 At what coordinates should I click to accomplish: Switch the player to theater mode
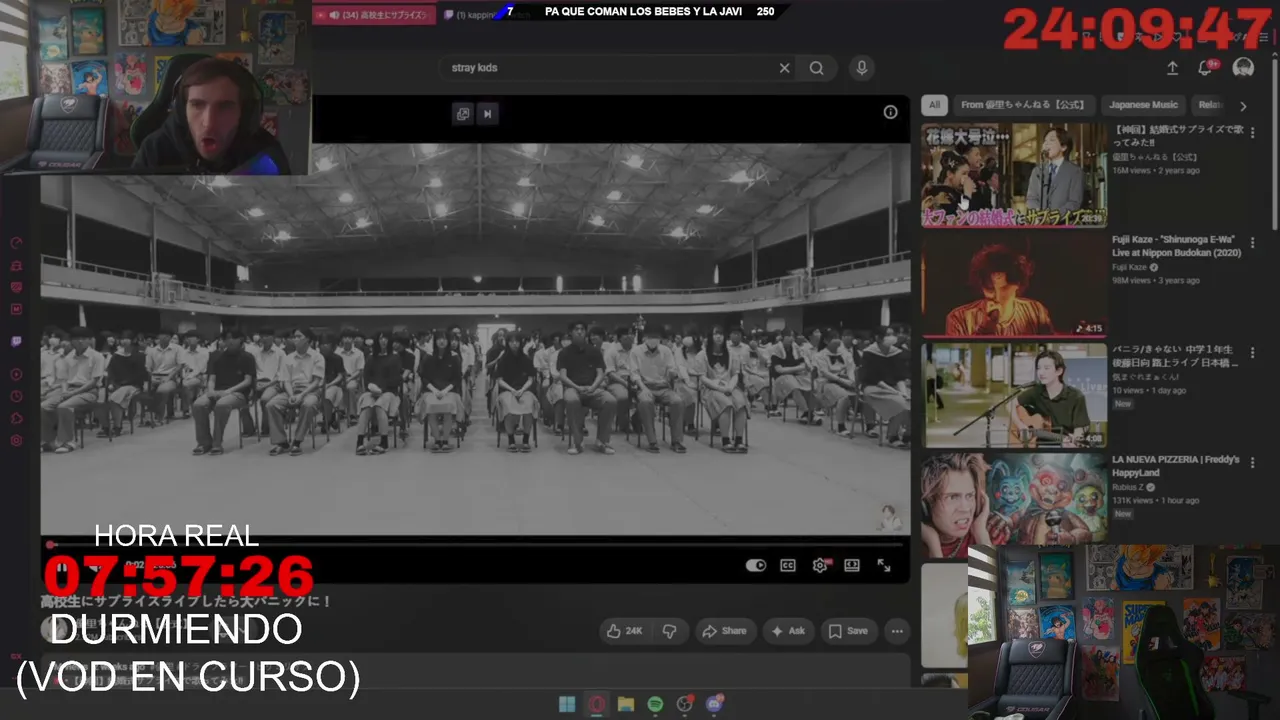coord(852,565)
